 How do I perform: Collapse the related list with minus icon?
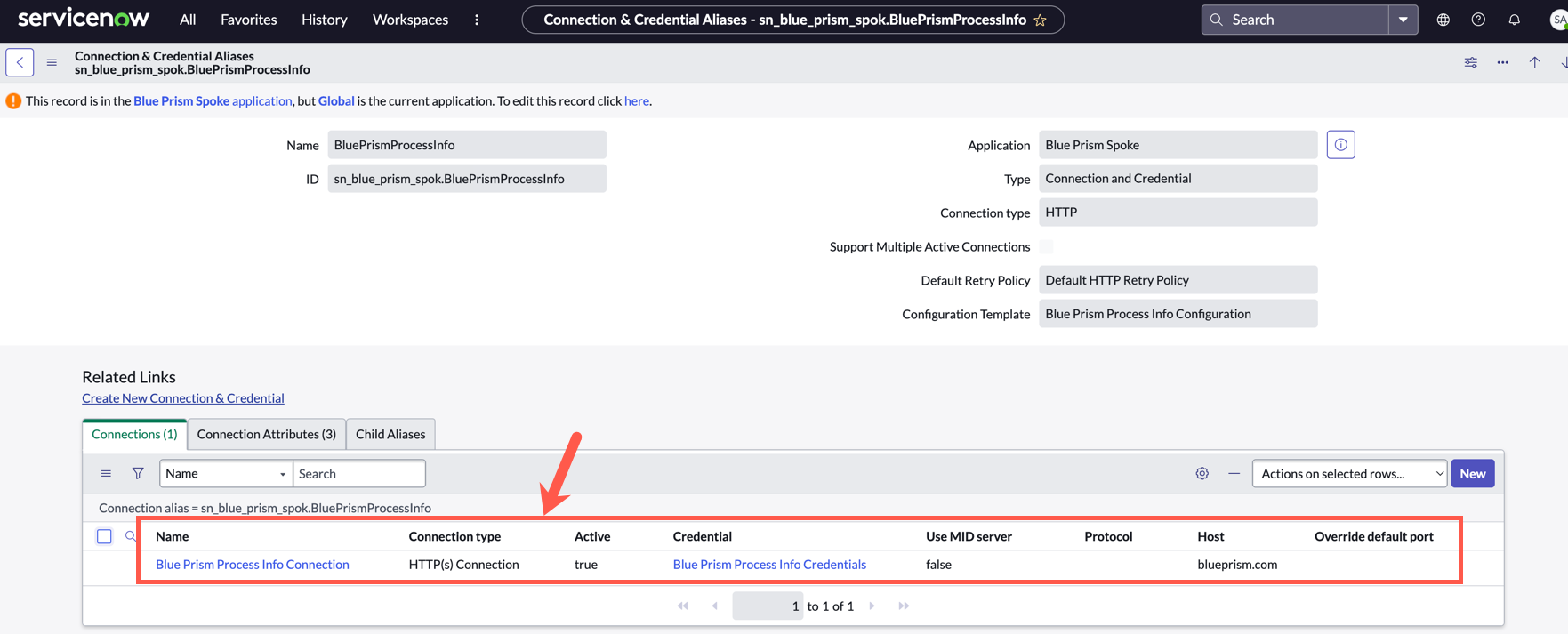1234,474
